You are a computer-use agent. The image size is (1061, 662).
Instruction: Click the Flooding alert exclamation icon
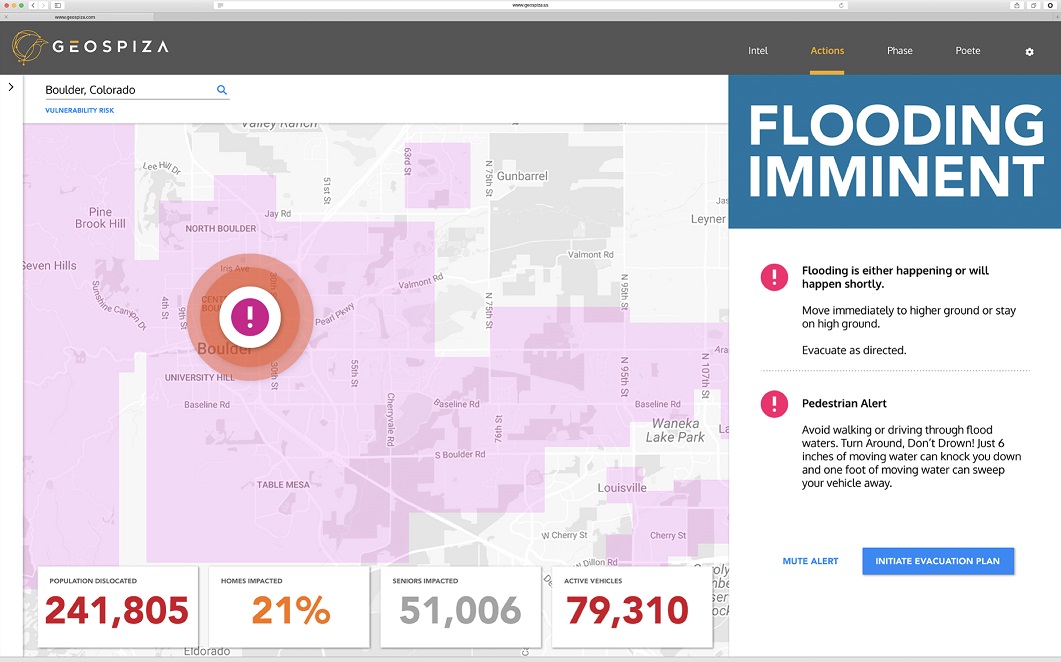[774, 277]
